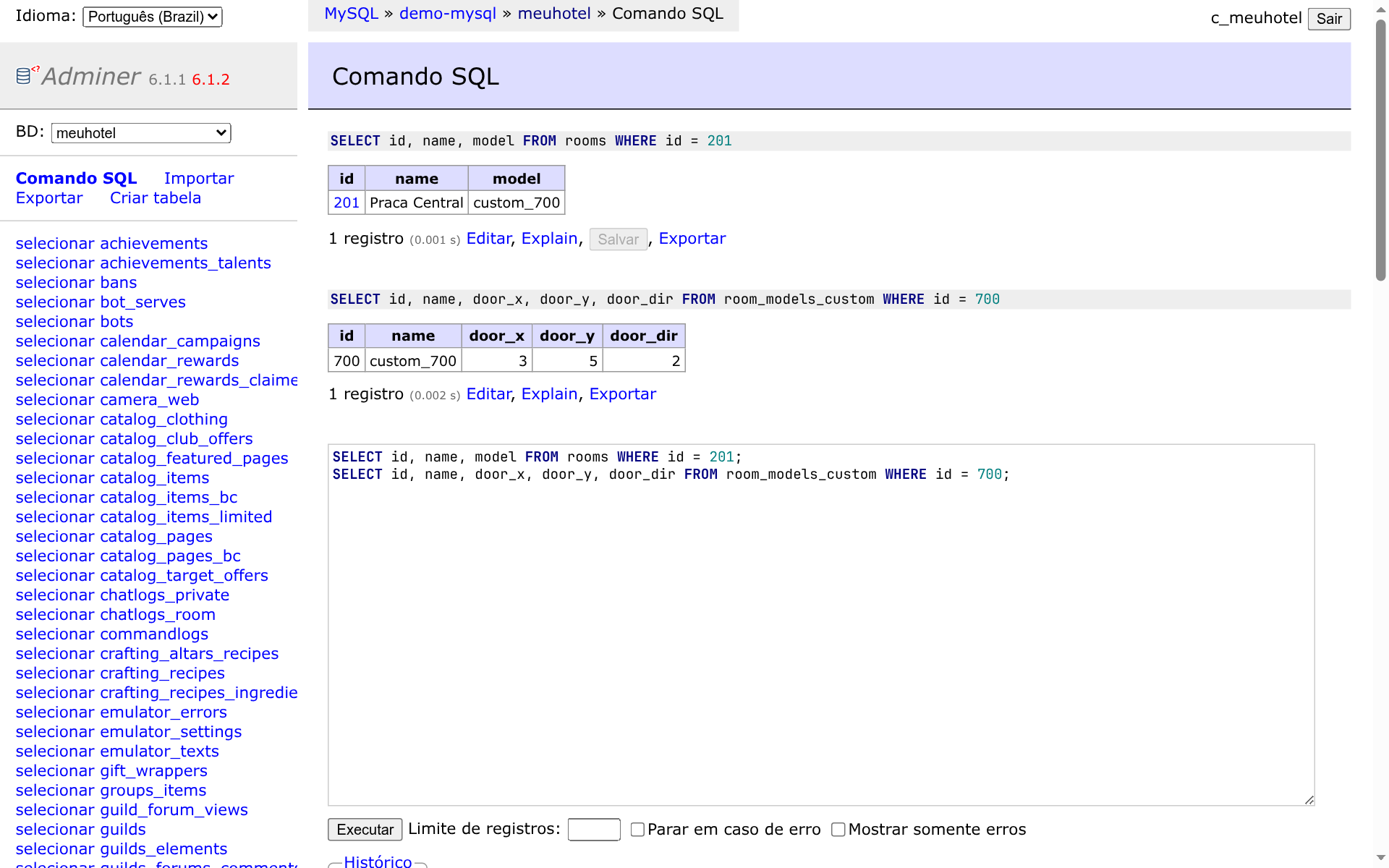Click Exportar link under first query result
The width and height of the screenshot is (1389, 868).
pos(692,239)
